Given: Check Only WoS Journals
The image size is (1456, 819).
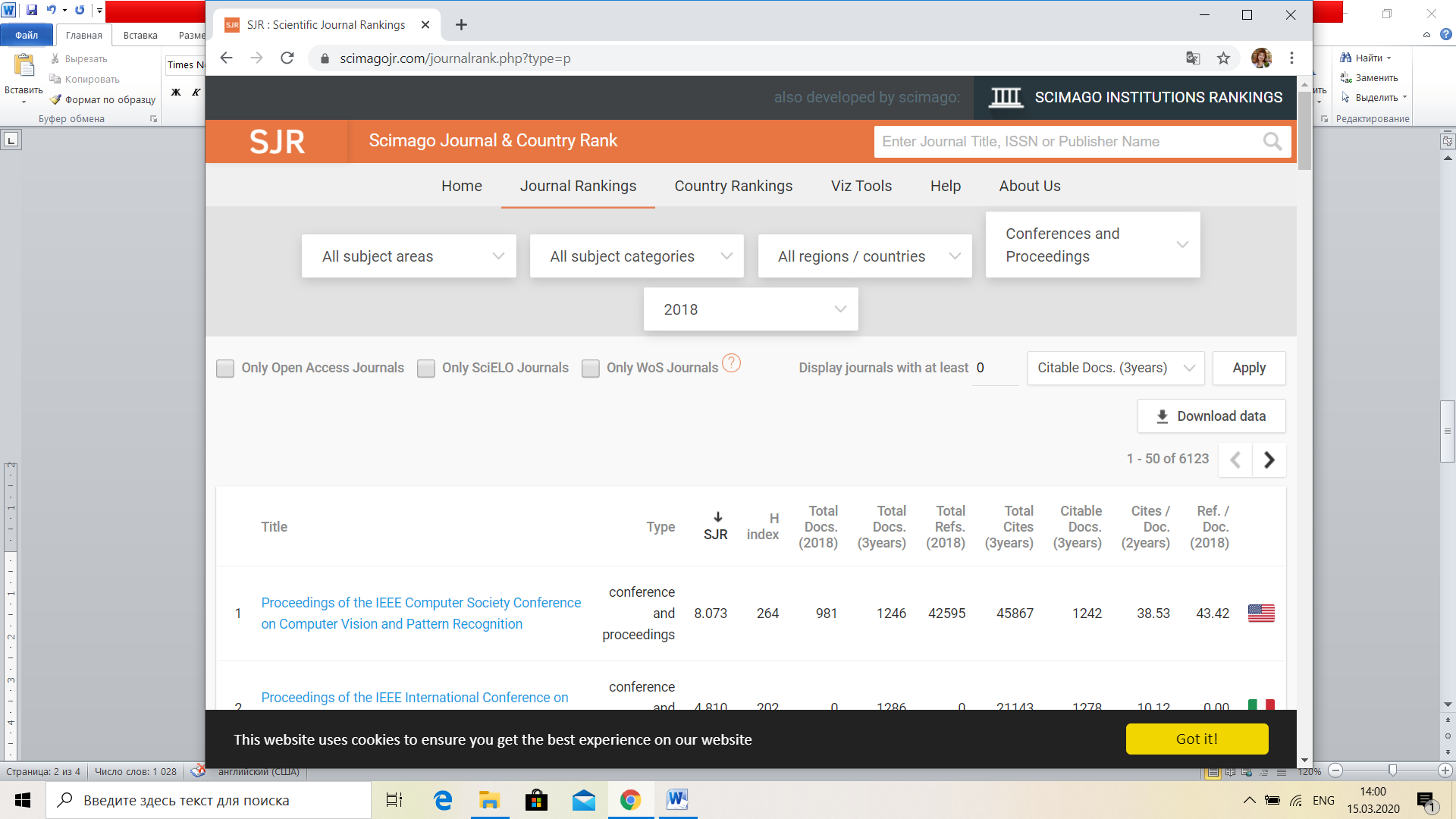Looking at the screenshot, I should pyautogui.click(x=591, y=369).
